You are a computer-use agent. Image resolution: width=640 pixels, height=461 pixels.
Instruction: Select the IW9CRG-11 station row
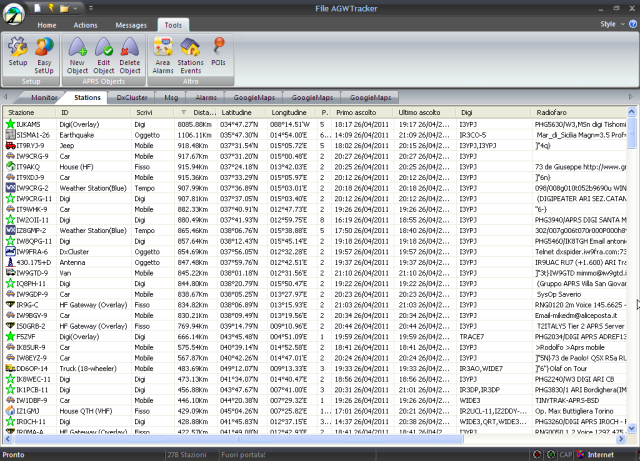point(315,198)
